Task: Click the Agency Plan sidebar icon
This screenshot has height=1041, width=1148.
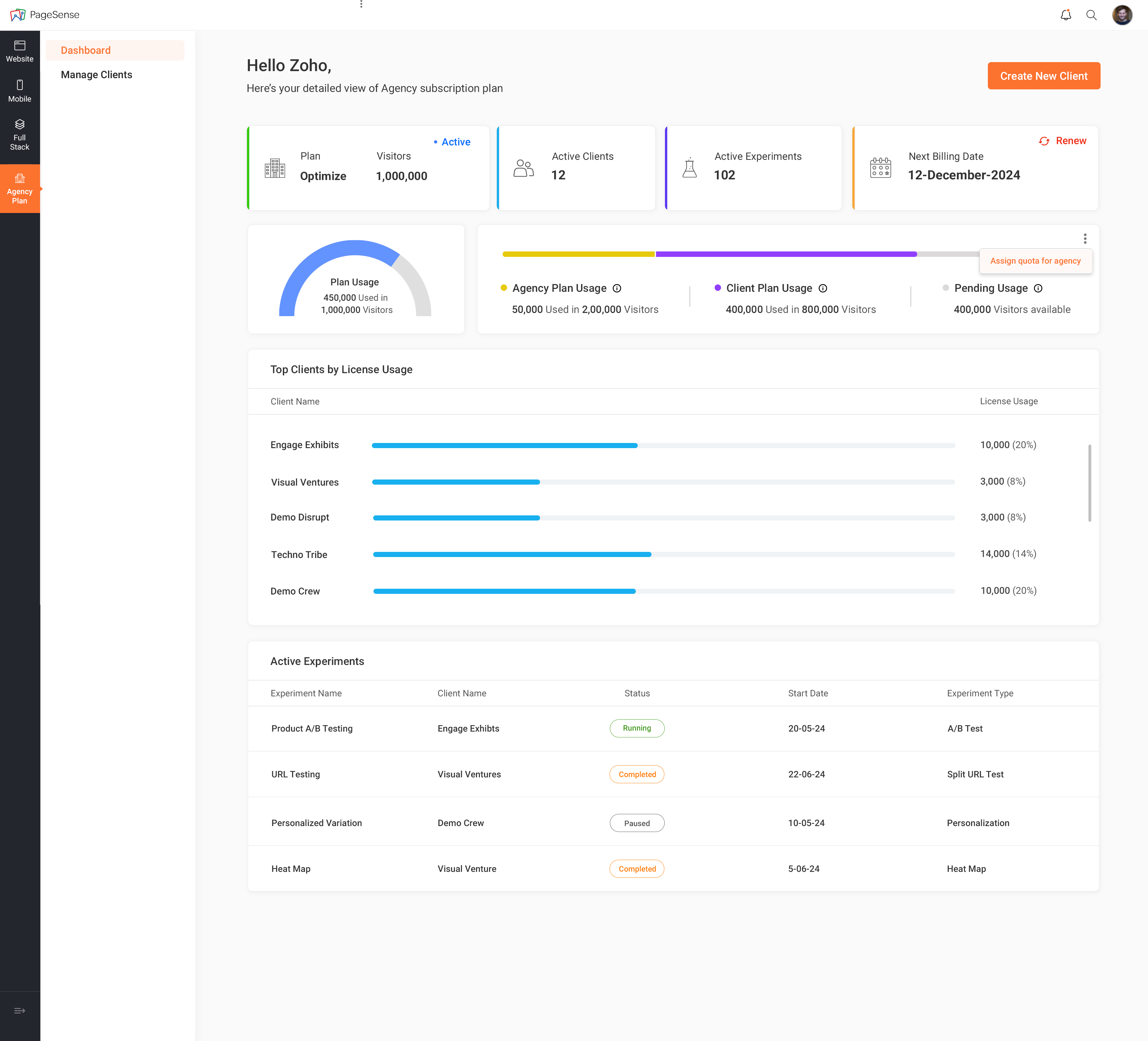Action: [20, 188]
